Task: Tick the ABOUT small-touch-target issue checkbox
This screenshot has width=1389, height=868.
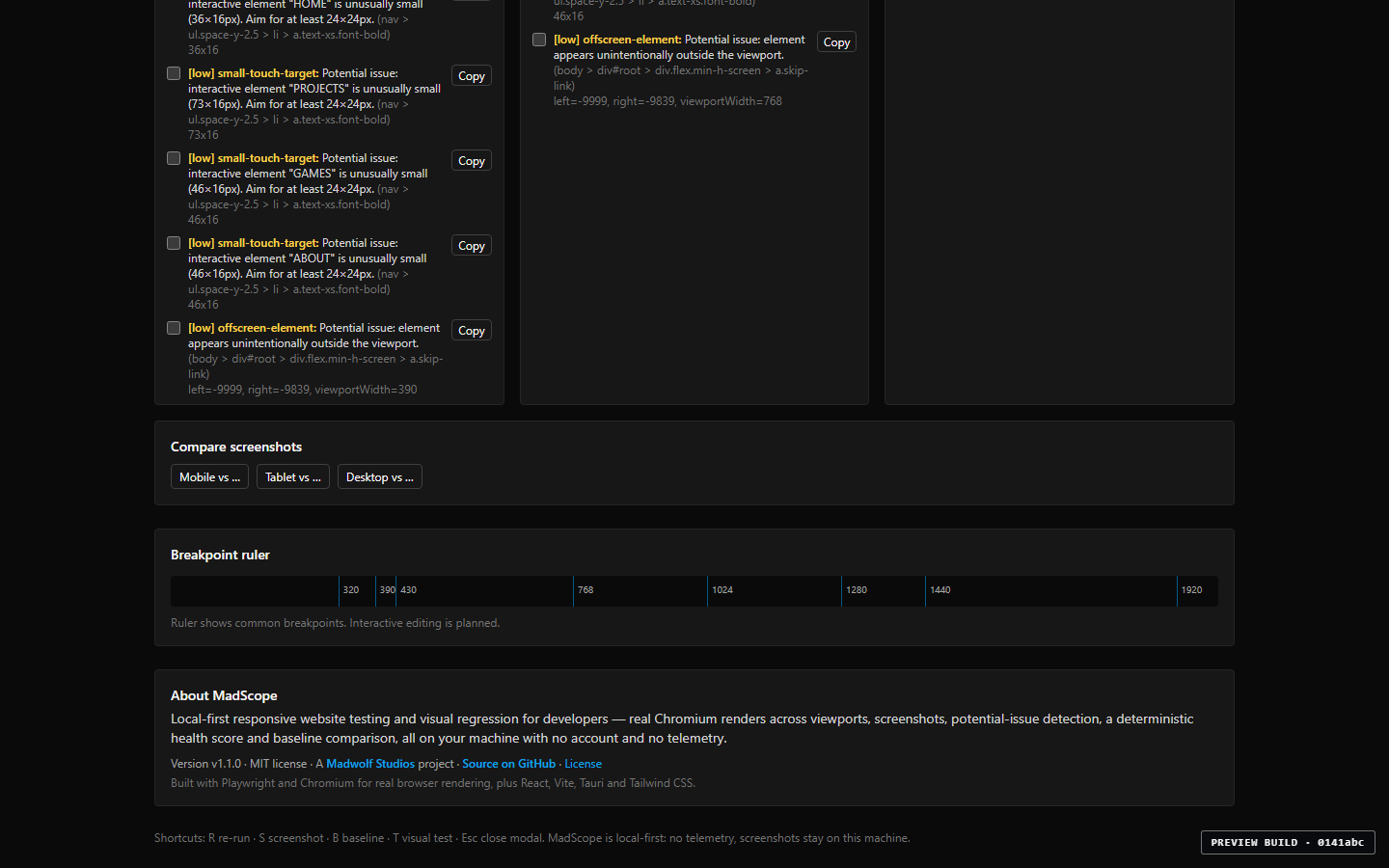Action: [x=174, y=243]
